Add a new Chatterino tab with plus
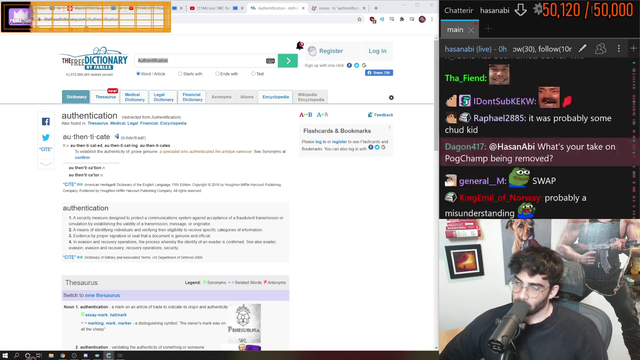Screen dimensions: 640x360 coord(488,29)
